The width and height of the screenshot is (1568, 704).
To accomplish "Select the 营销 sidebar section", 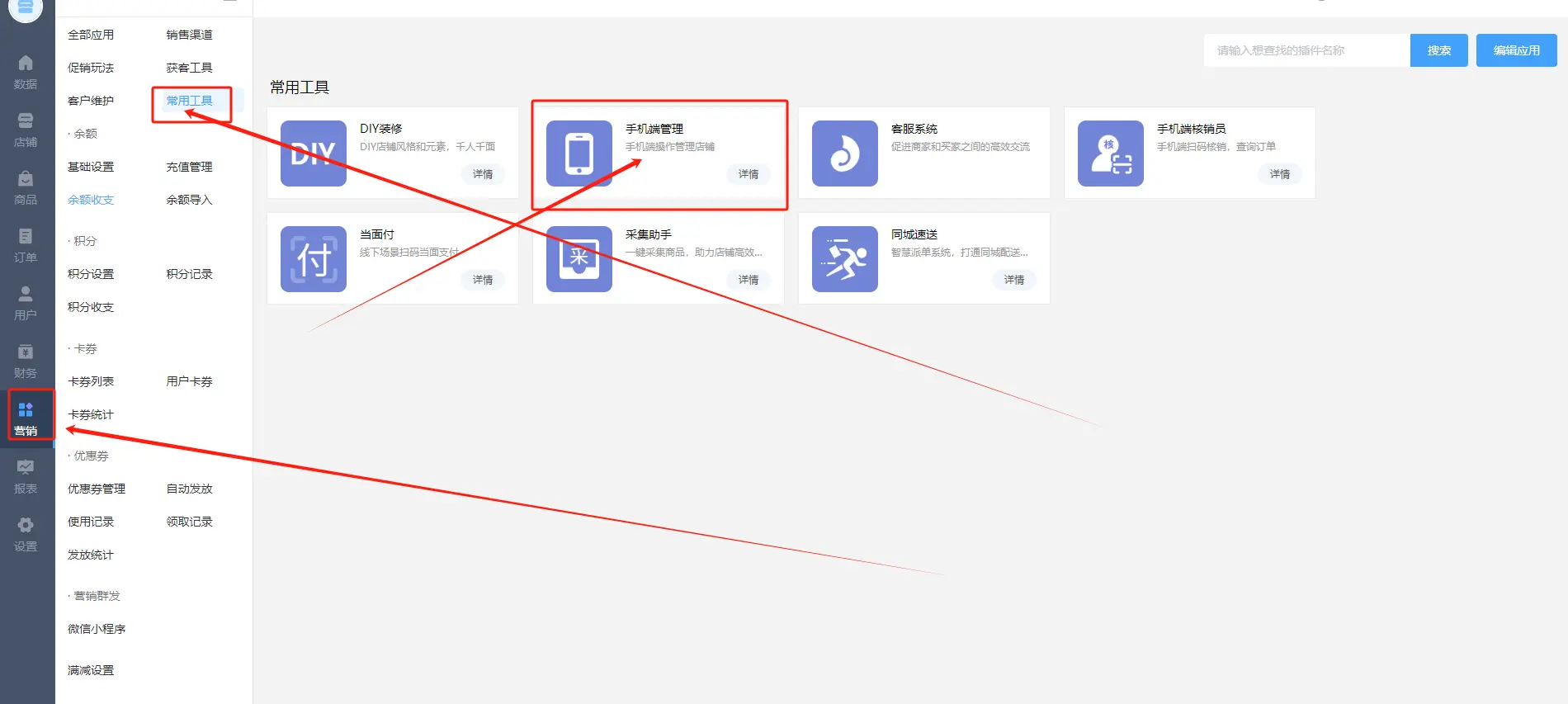I will coord(26,419).
